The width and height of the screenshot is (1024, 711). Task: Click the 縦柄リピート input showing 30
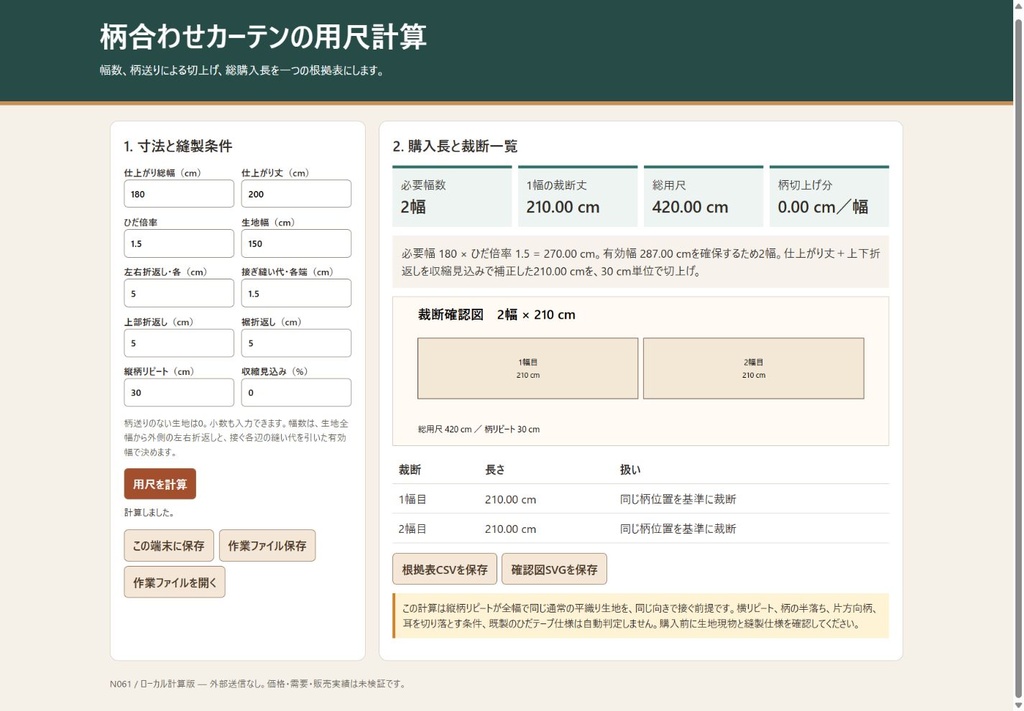pyautogui.click(x=179, y=392)
